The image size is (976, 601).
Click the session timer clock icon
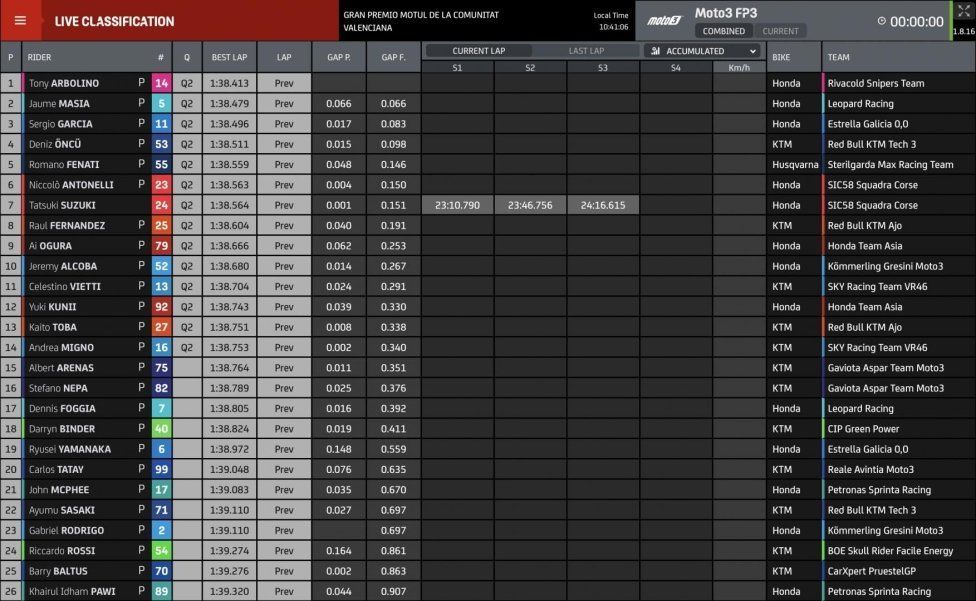point(881,21)
